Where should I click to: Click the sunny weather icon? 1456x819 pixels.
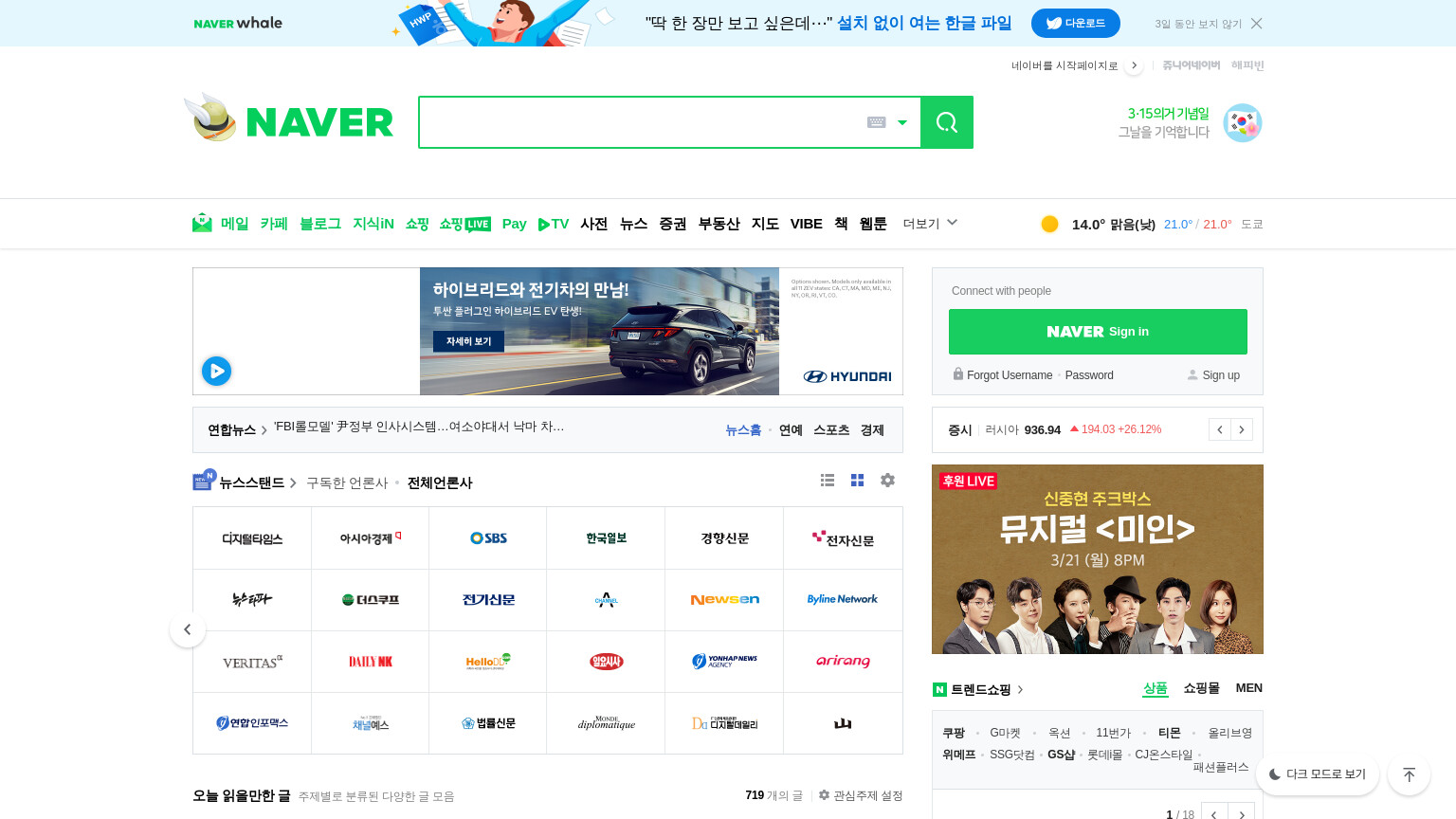tap(1049, 224)
